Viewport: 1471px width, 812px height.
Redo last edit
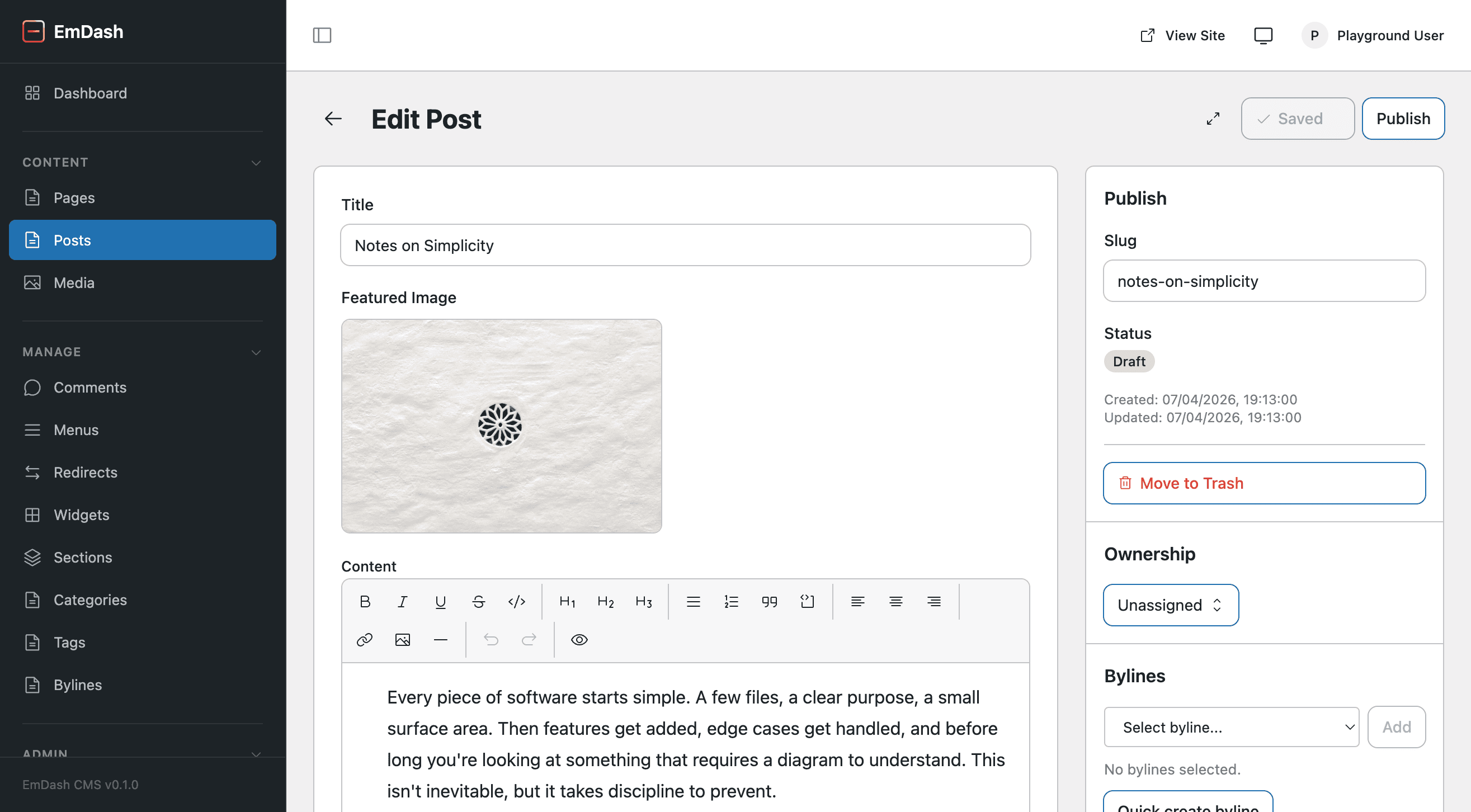tap(529, 640)
